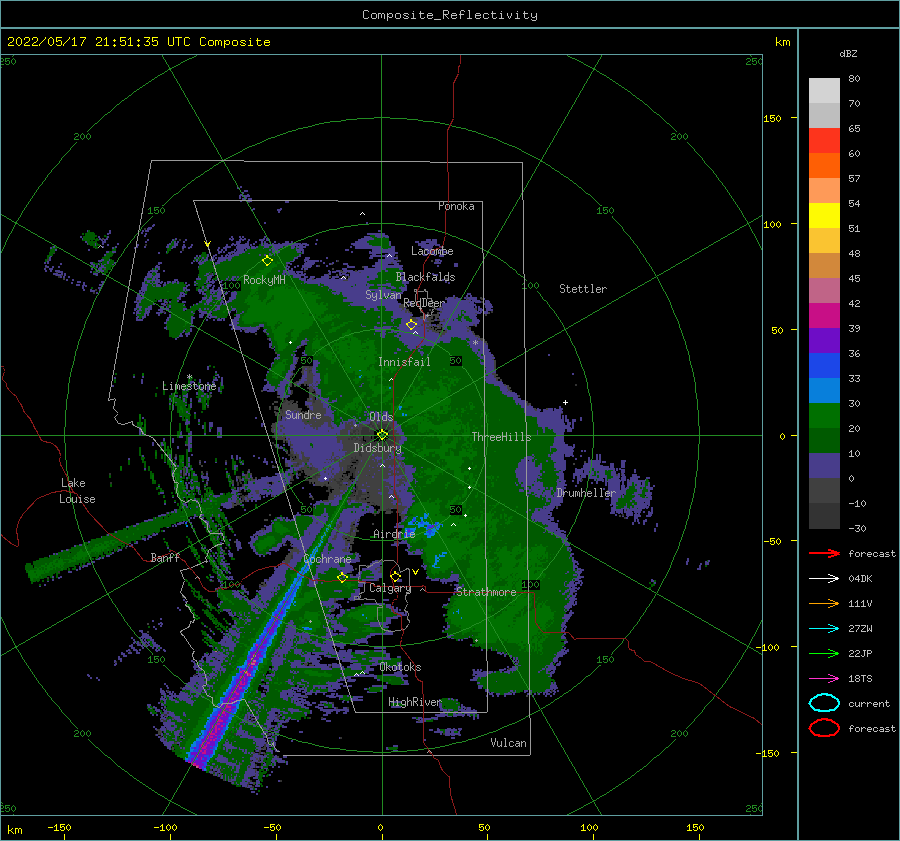
Task: Click the Sylvan label
Action: 383,295
